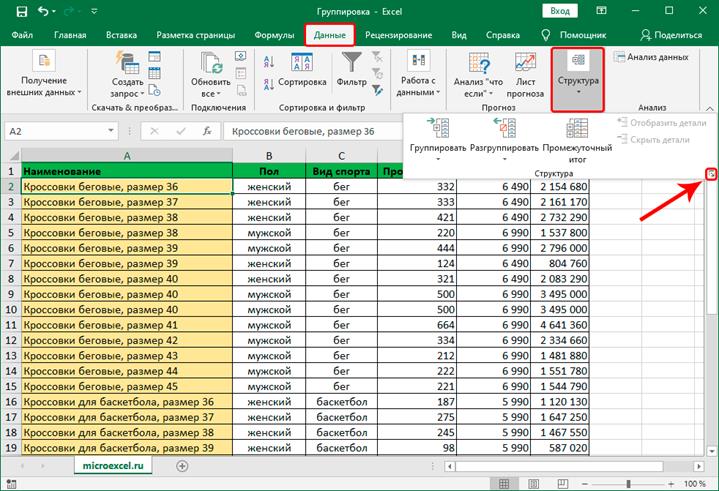
Task: Switch to Page Layout view icon
Action: 533,484
